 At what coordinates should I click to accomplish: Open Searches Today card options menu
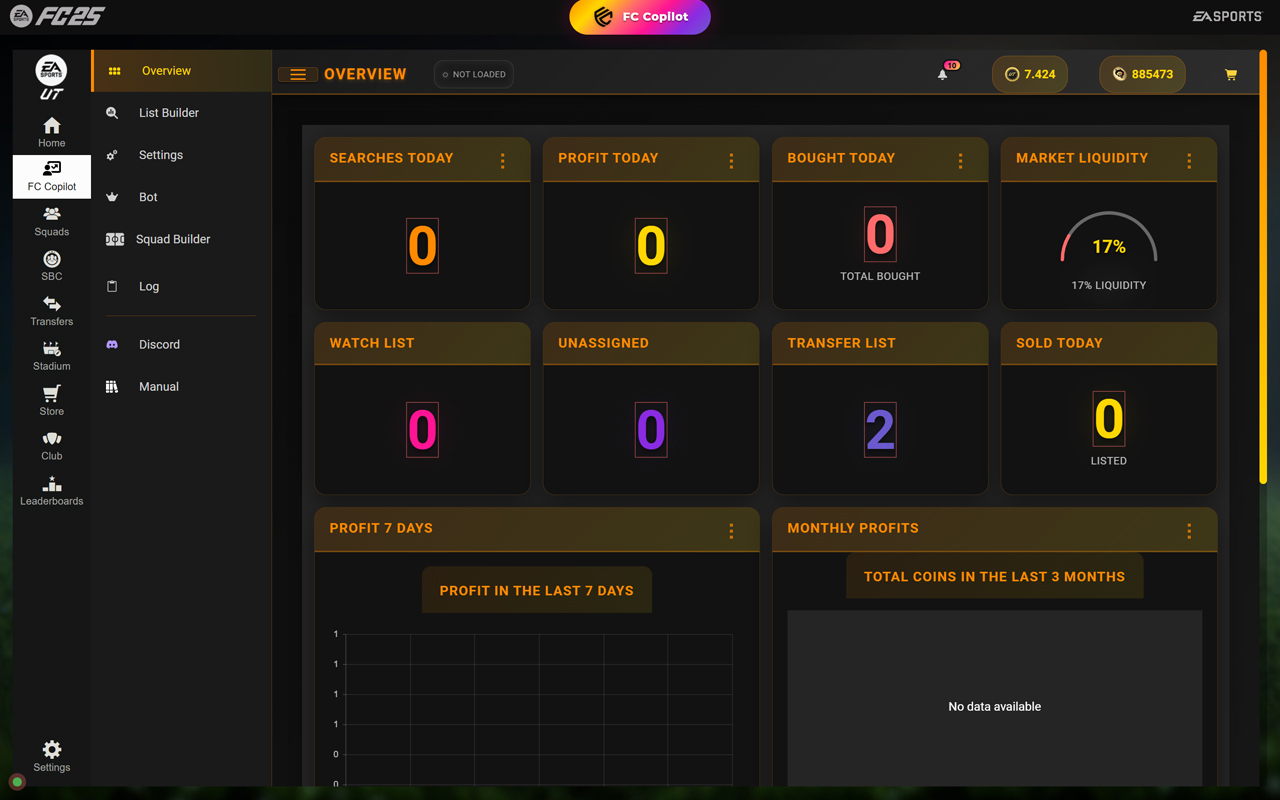(503, 161)
